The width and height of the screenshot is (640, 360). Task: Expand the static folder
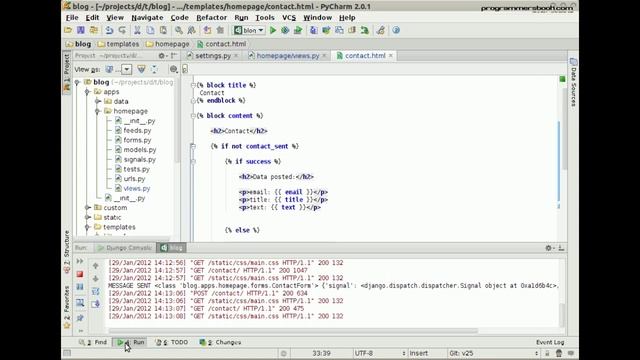pyautogui.click(x=87, y=218)
